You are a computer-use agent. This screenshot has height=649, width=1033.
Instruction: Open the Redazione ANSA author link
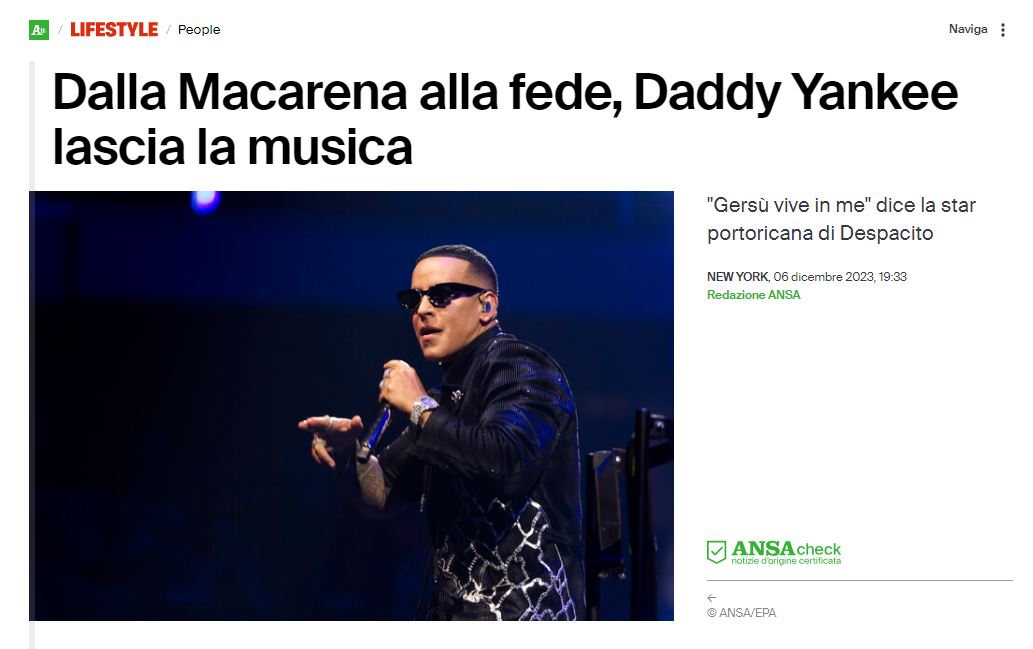click(x=754, y=295)
